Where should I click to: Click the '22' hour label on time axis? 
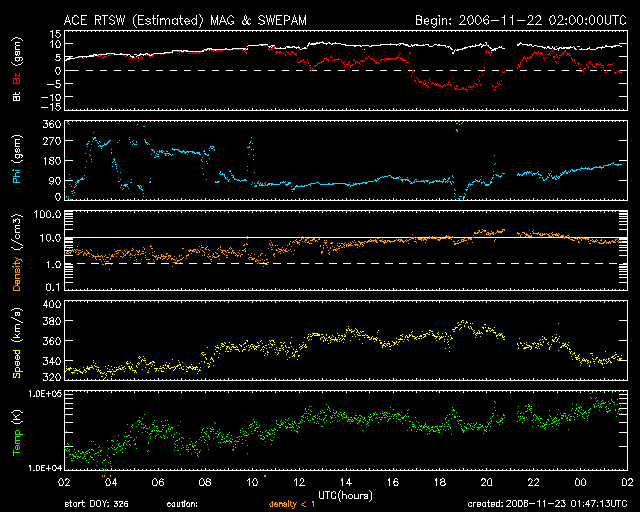[x=533, y=483]
